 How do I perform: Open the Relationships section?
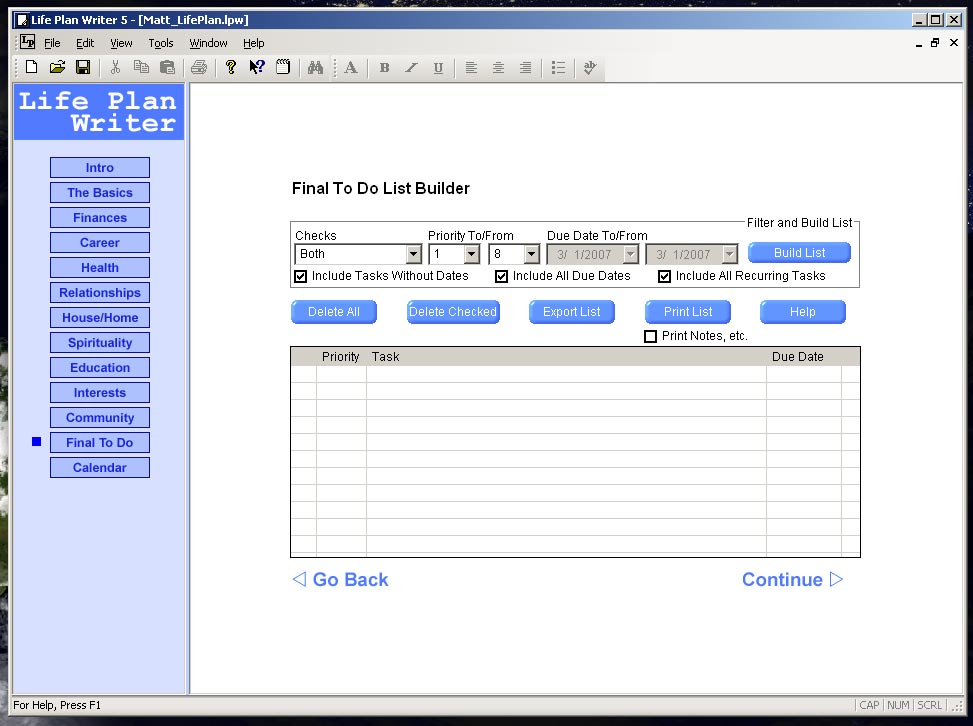pyautogui.click(x=100, y=293)
